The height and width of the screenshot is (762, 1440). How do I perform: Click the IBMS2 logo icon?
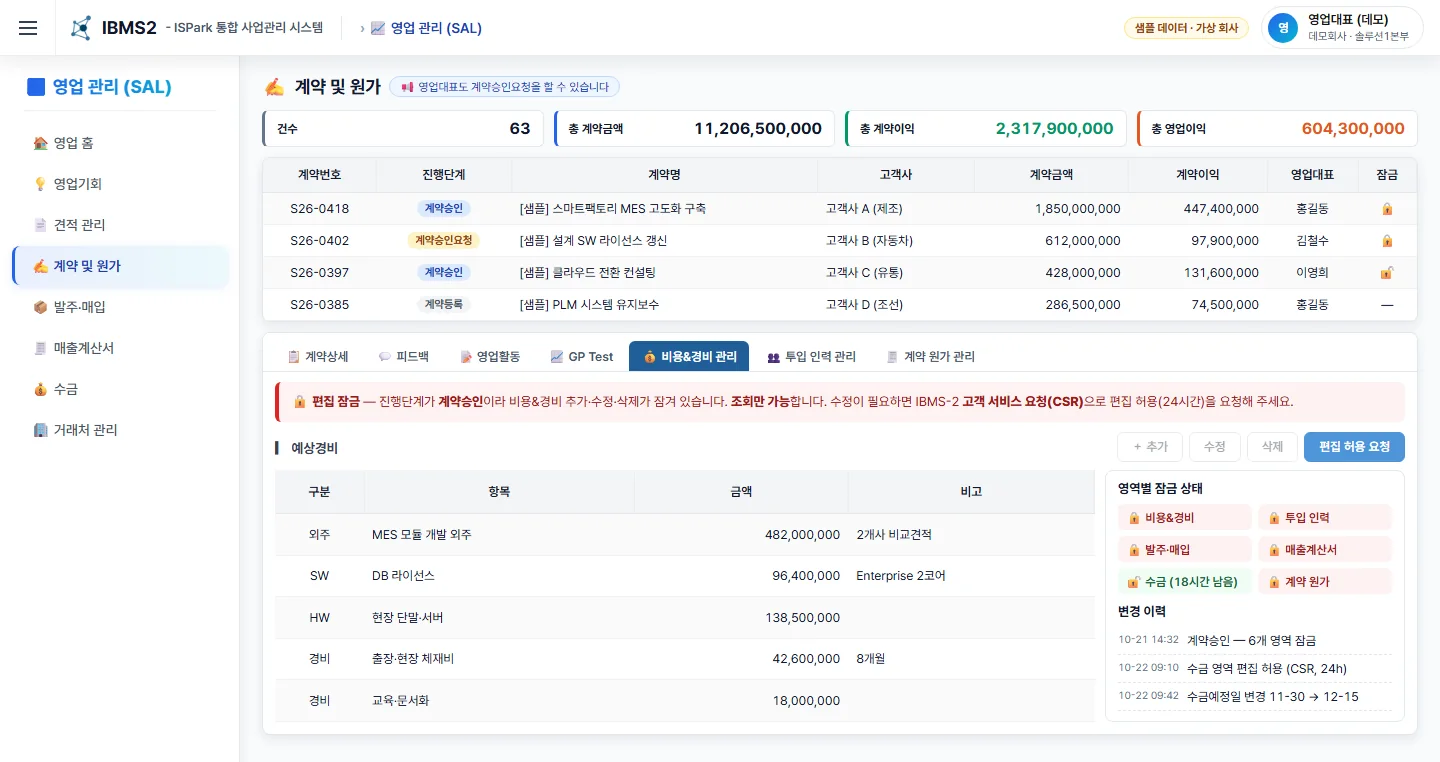[x=81, y=28]
